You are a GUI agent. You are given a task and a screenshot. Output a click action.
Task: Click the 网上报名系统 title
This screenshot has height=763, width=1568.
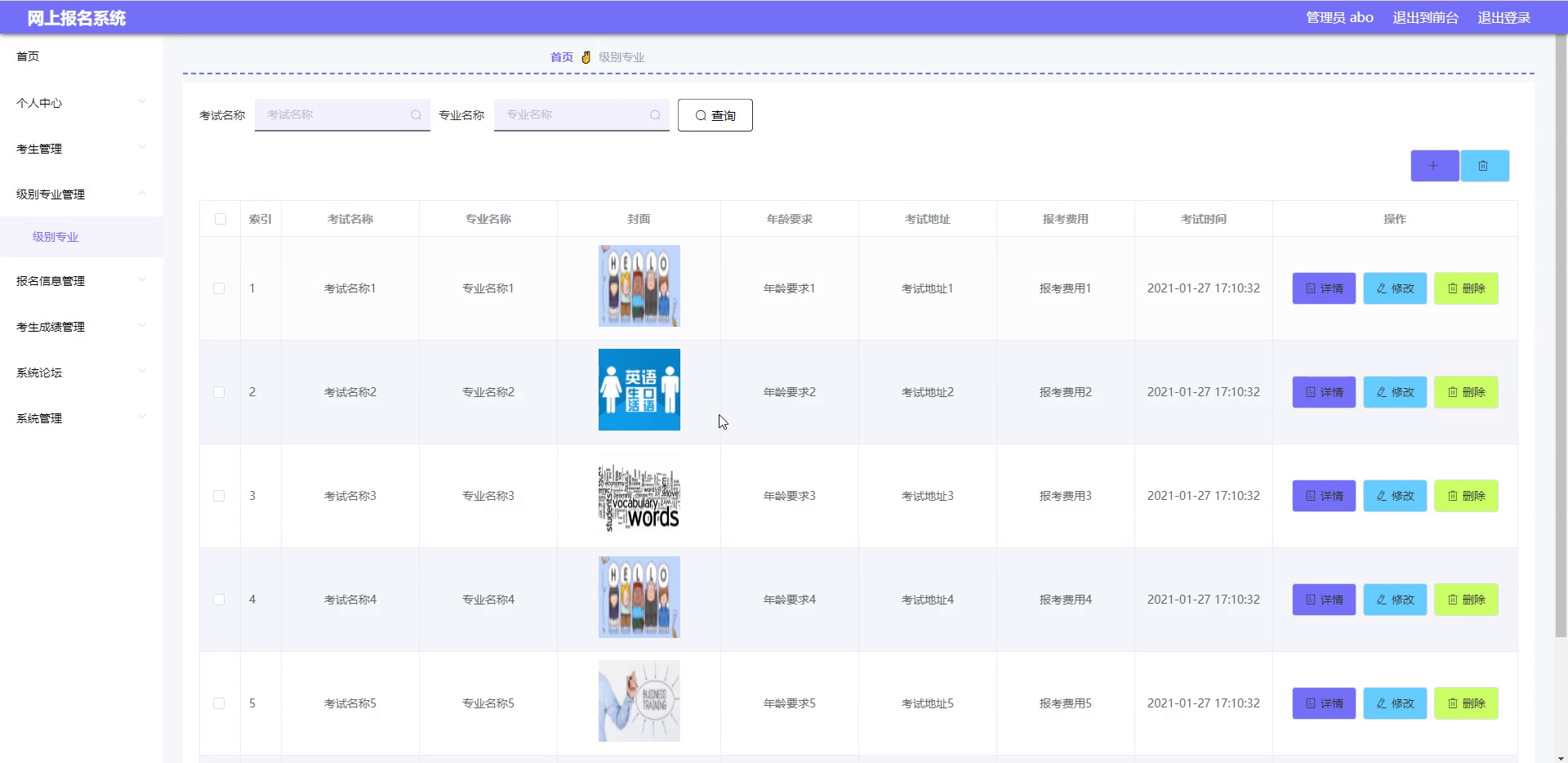click(76, 18)
